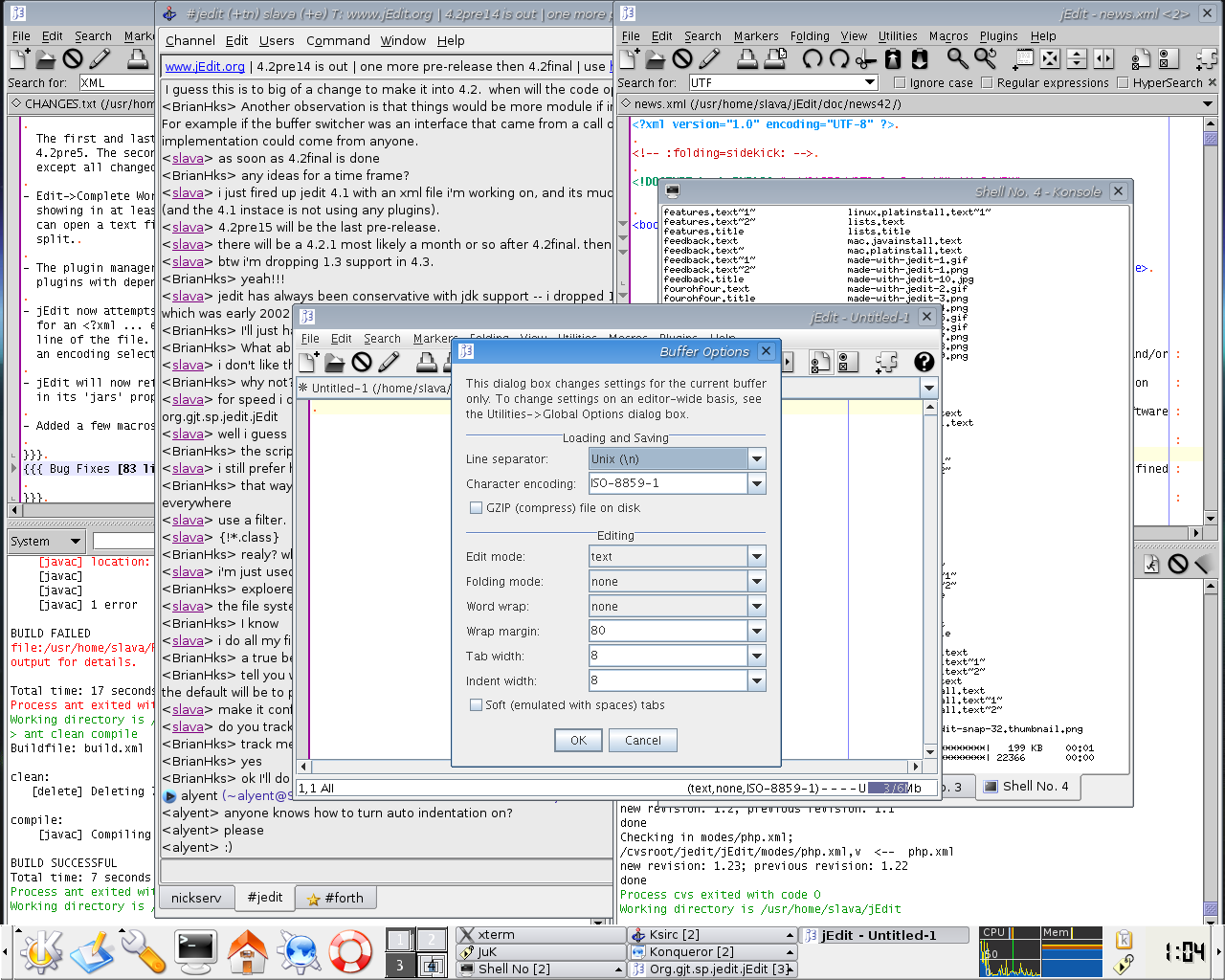This screenshot has height=980, width=1225.
Task: Click the Split Horizontally icon in jEdit toolbar
Action: click(x=1077, y=59)
